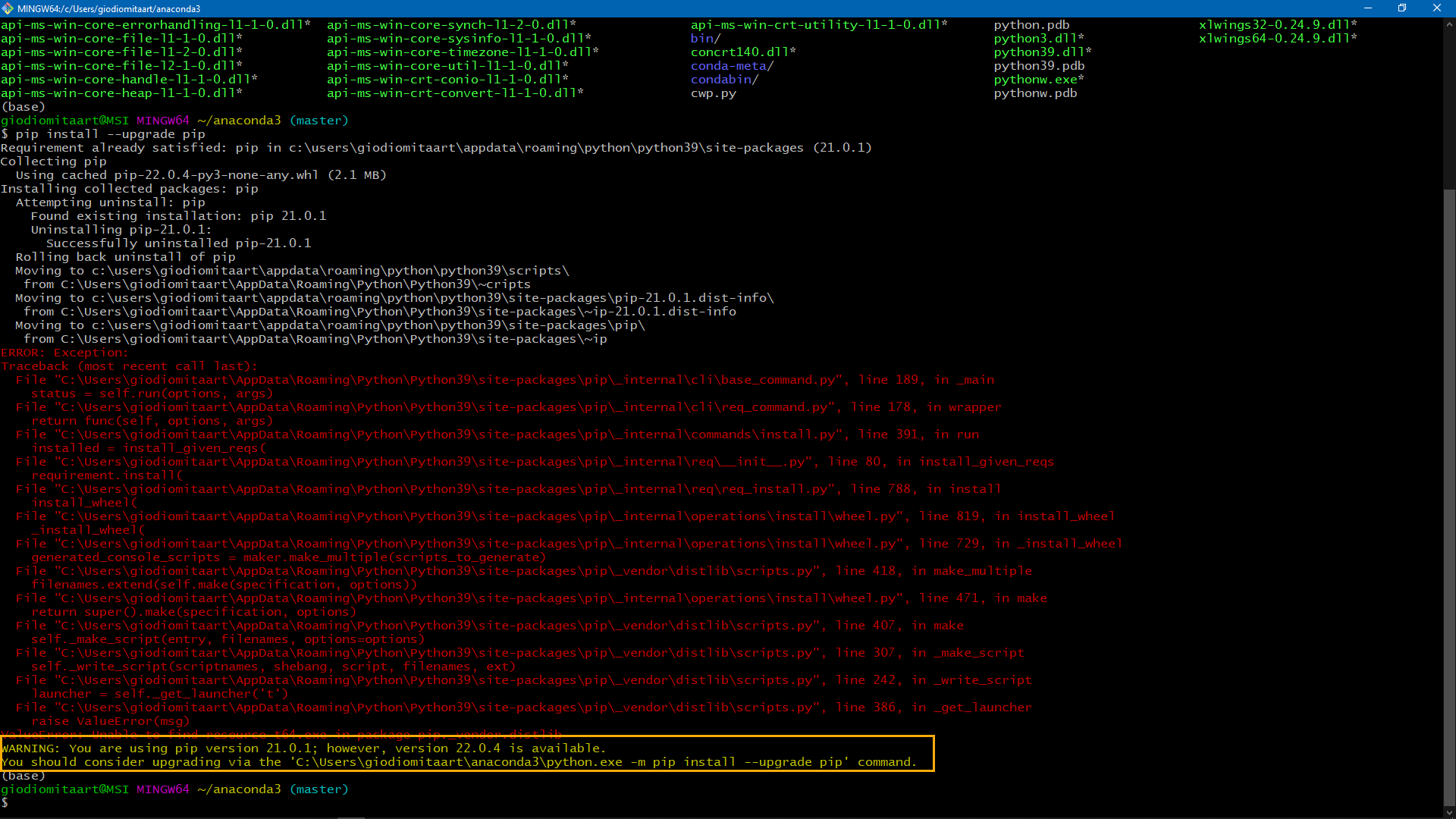
Task: Click 'cwp.py' file name
Action: [x=714, y=93]
